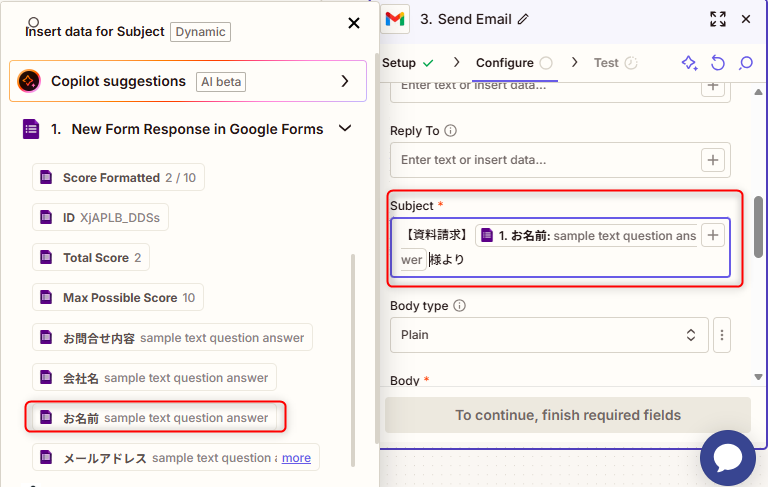
Task: Expand the step editor to fullscreen
Action: pyautogui.click(x=717, y=19)
